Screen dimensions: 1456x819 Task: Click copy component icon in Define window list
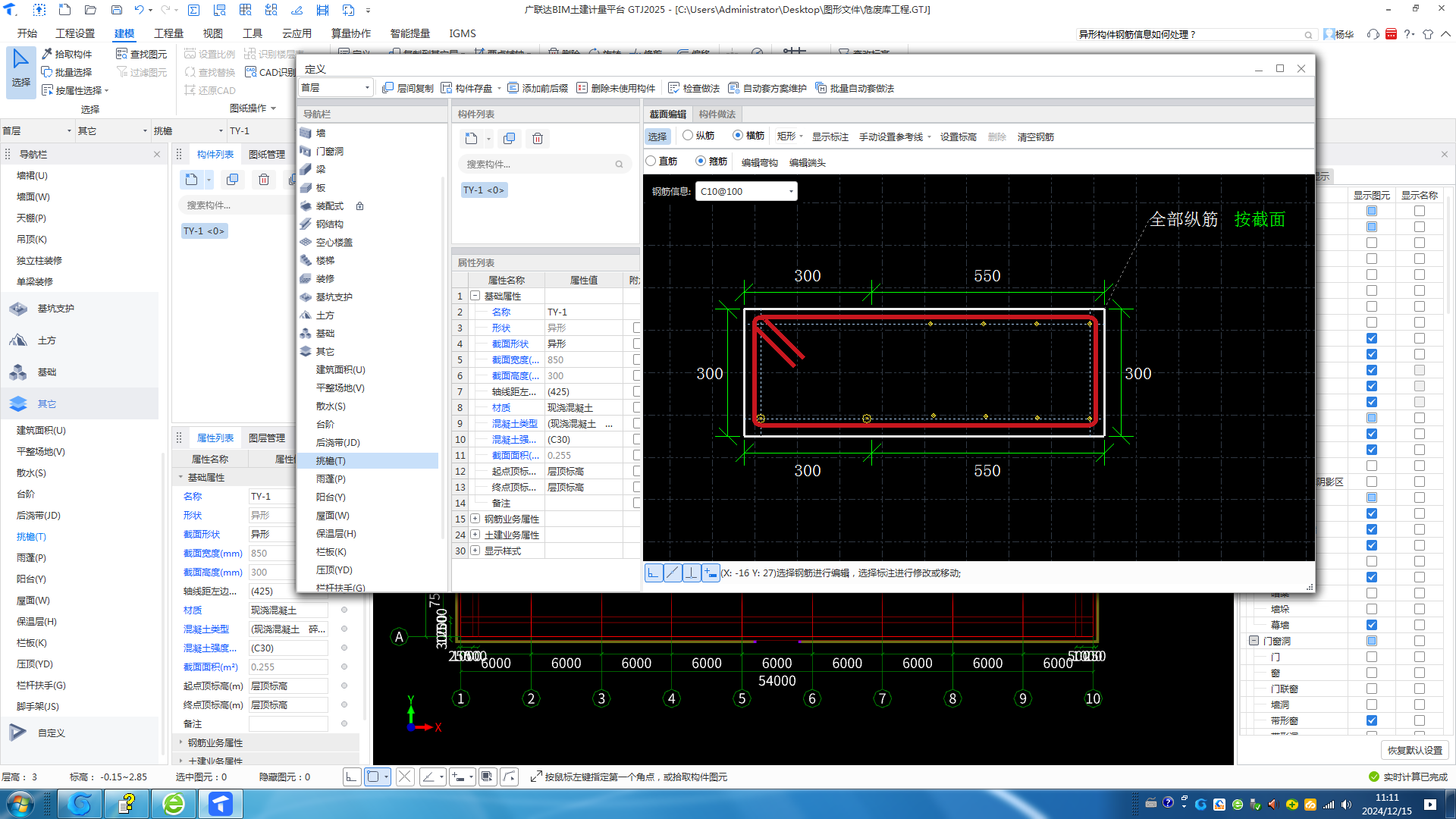[x=509, y=138]
